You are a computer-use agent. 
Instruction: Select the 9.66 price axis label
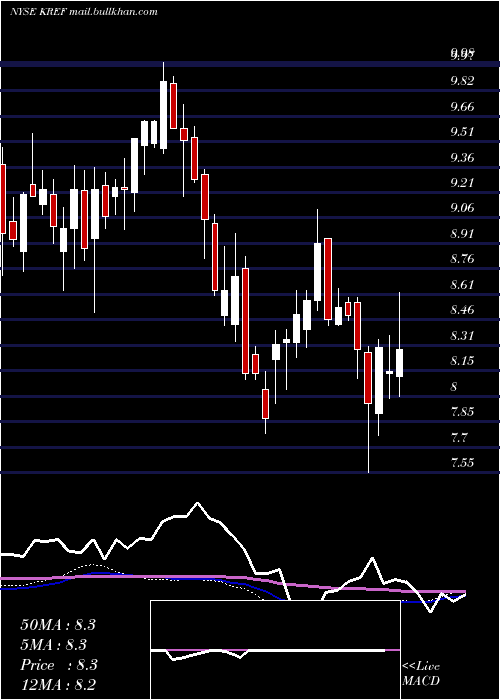click(x=462, y=107)
